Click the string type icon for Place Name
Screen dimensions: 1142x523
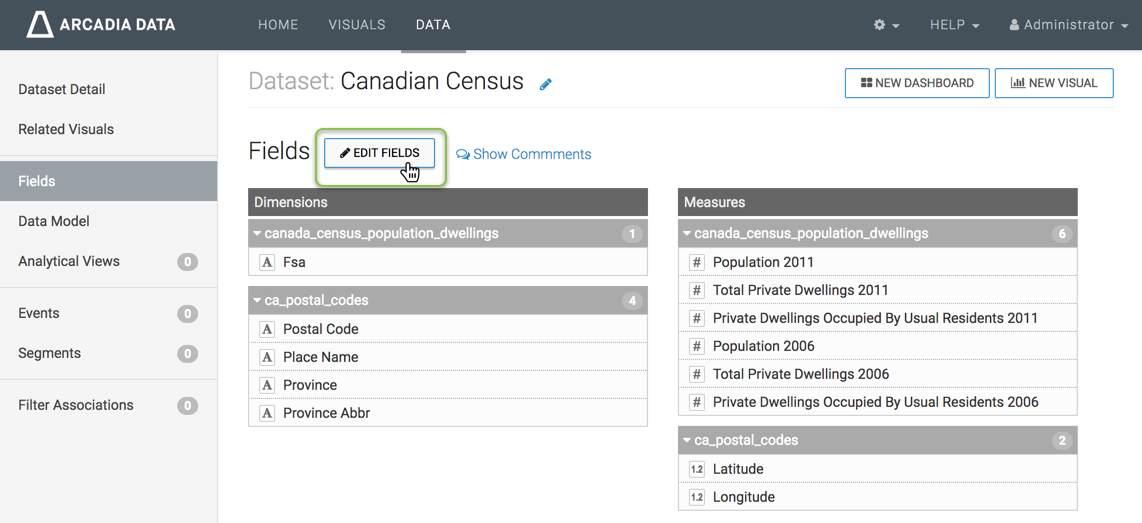pyautogui.click(x=267, y=357)
